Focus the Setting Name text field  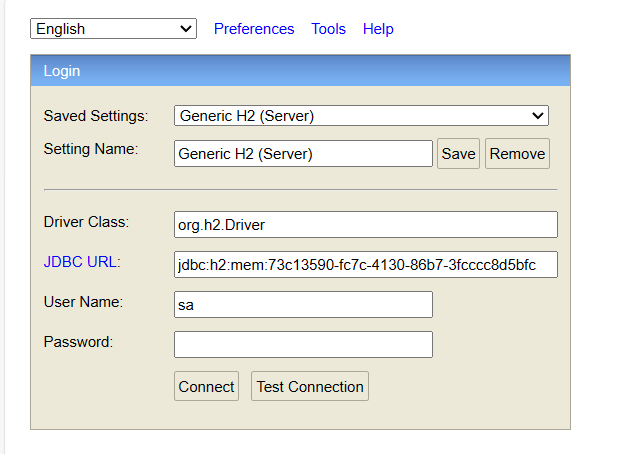(x=303, y=154)
